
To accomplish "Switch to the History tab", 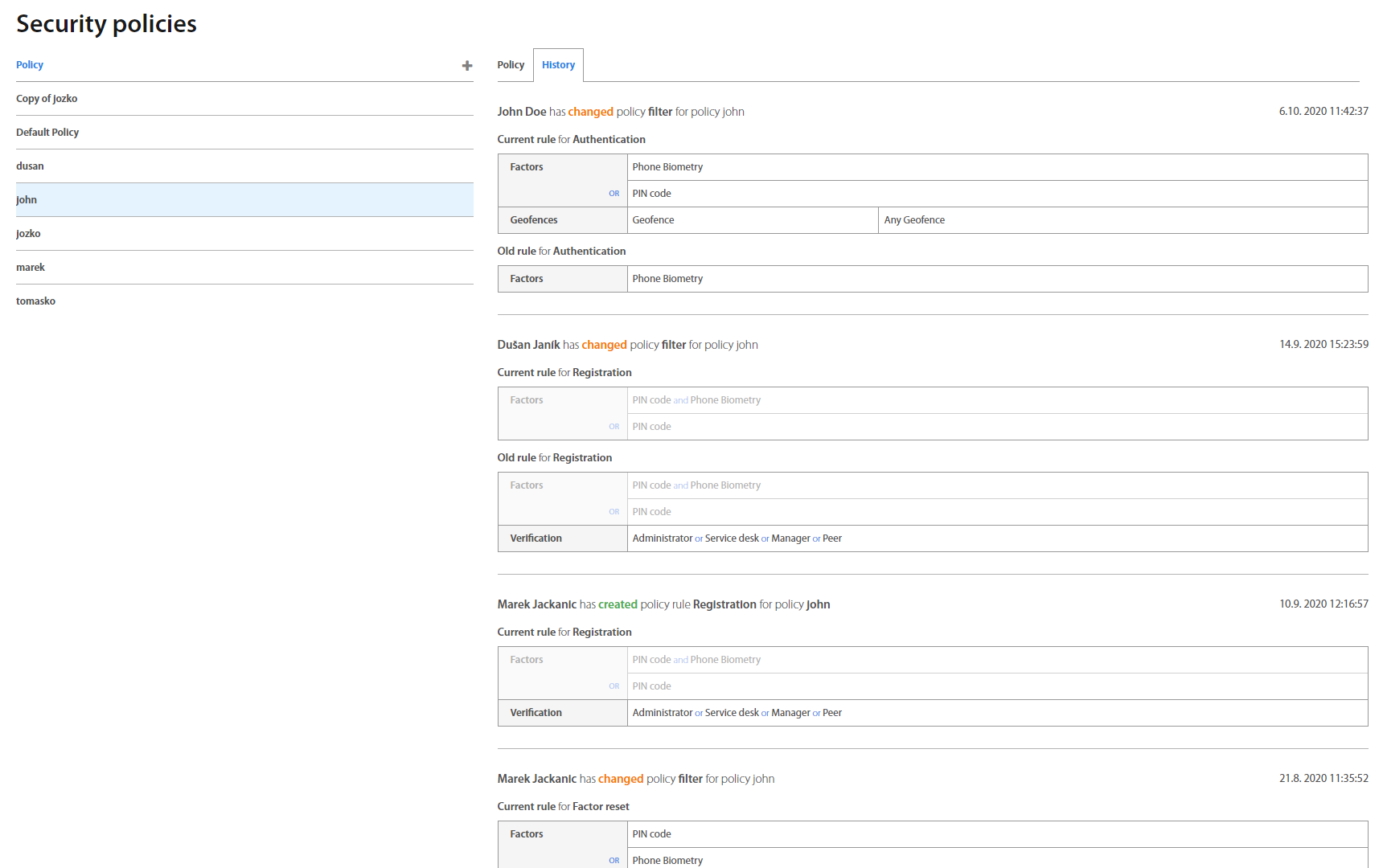I will click(558, 65).
